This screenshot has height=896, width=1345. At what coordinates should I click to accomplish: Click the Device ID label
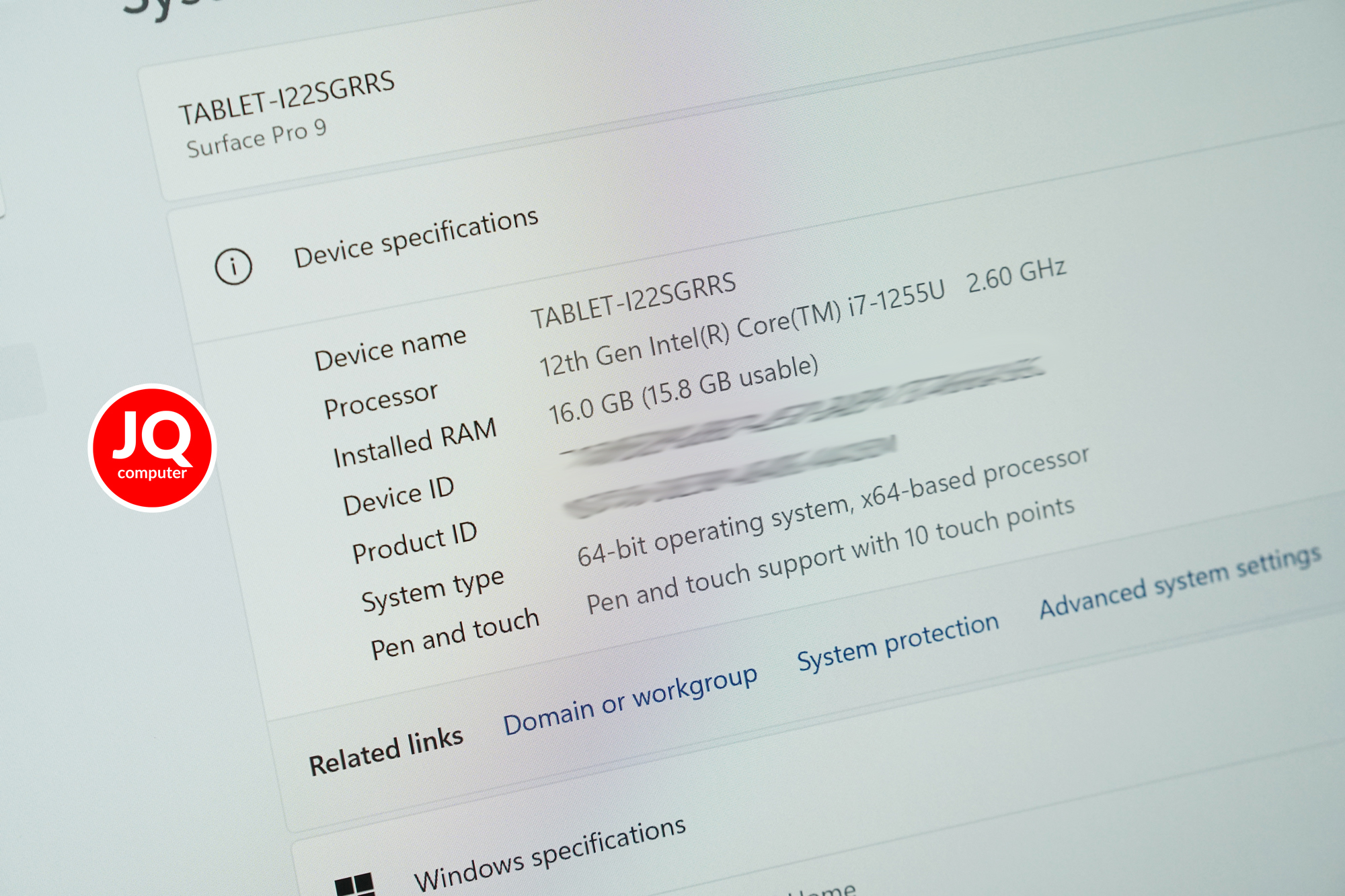tap(398, 495)
